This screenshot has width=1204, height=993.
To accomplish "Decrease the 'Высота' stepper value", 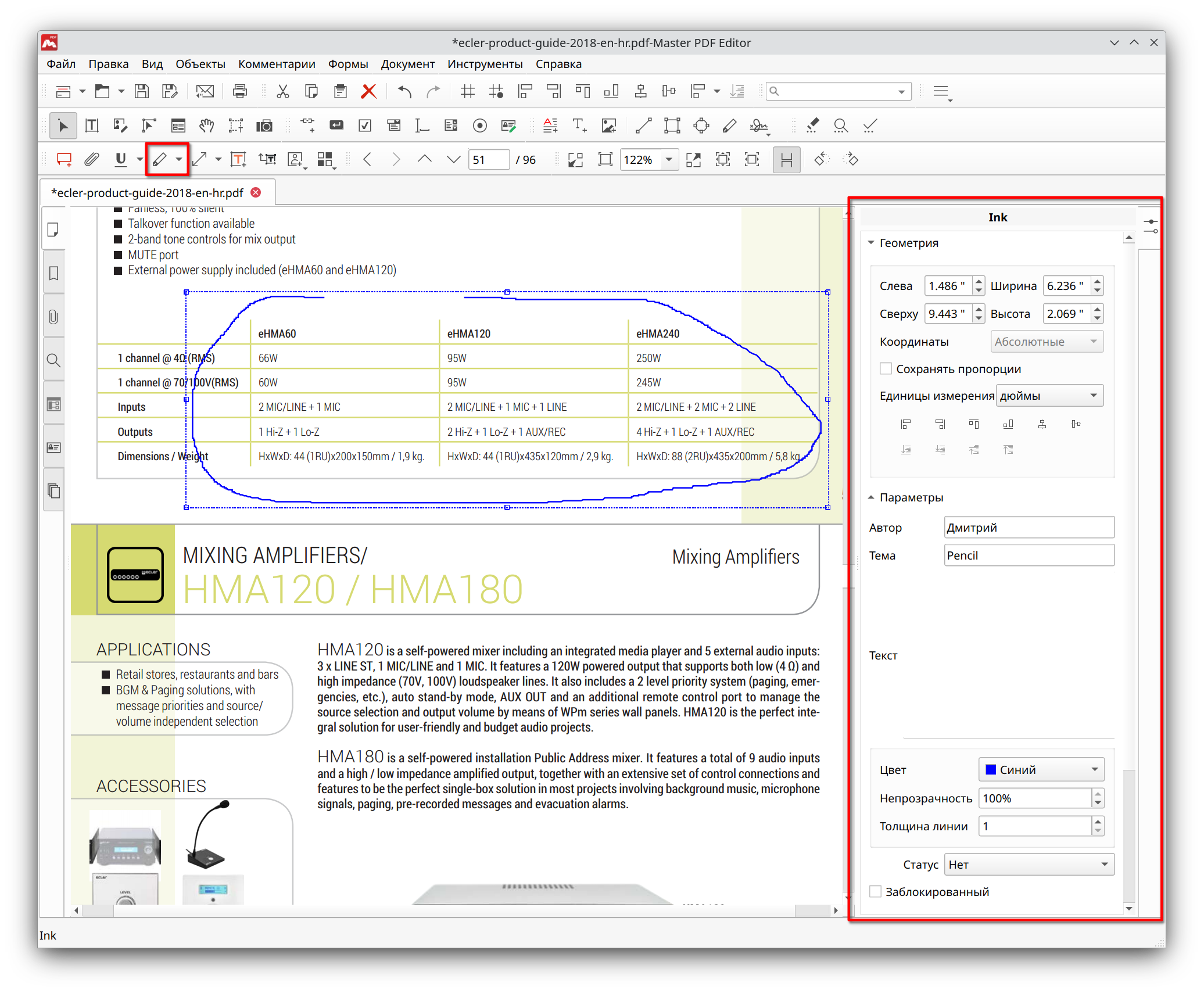I will (x=1098, y=318).
